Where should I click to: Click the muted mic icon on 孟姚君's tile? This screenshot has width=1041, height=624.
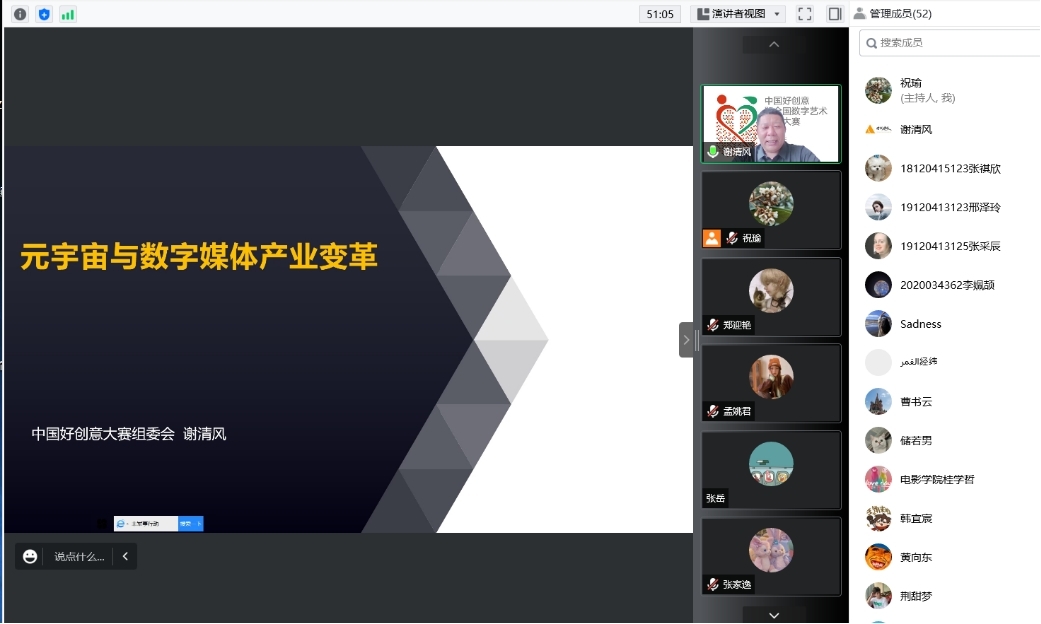coord(713,411)
